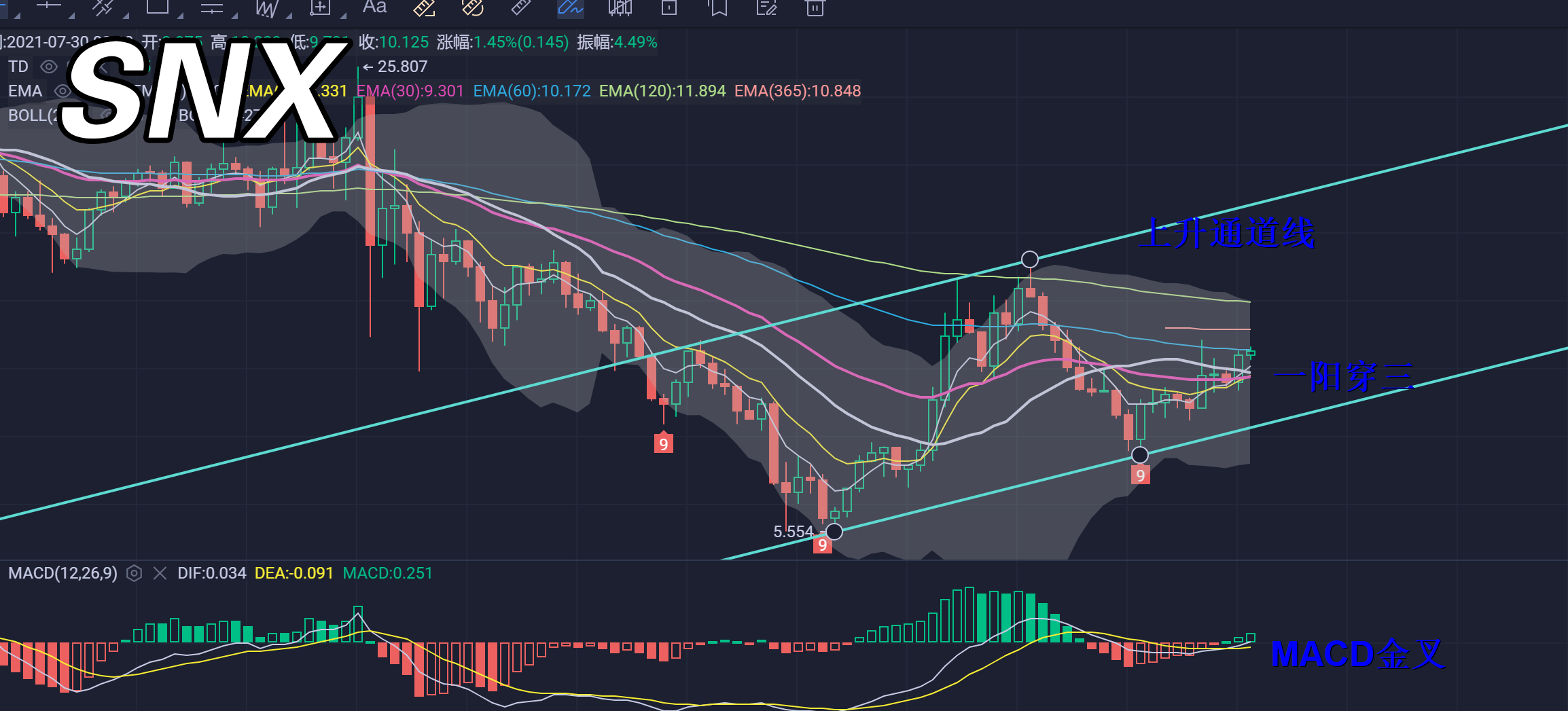Click channel anchor circle at upper trendline
1568x711 pixels.
(1030, 259)
